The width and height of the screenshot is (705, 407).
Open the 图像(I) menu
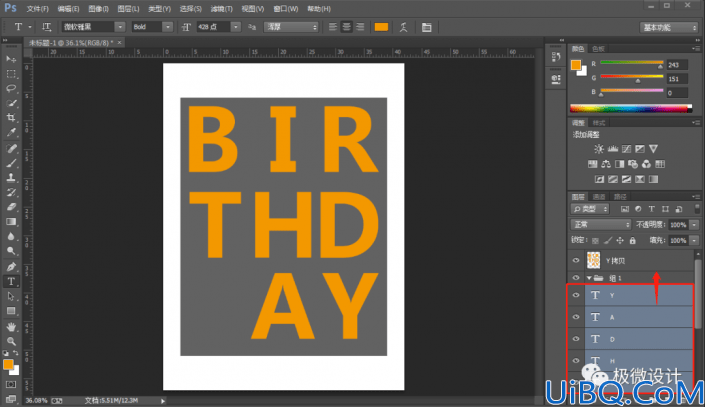(98, 9)
